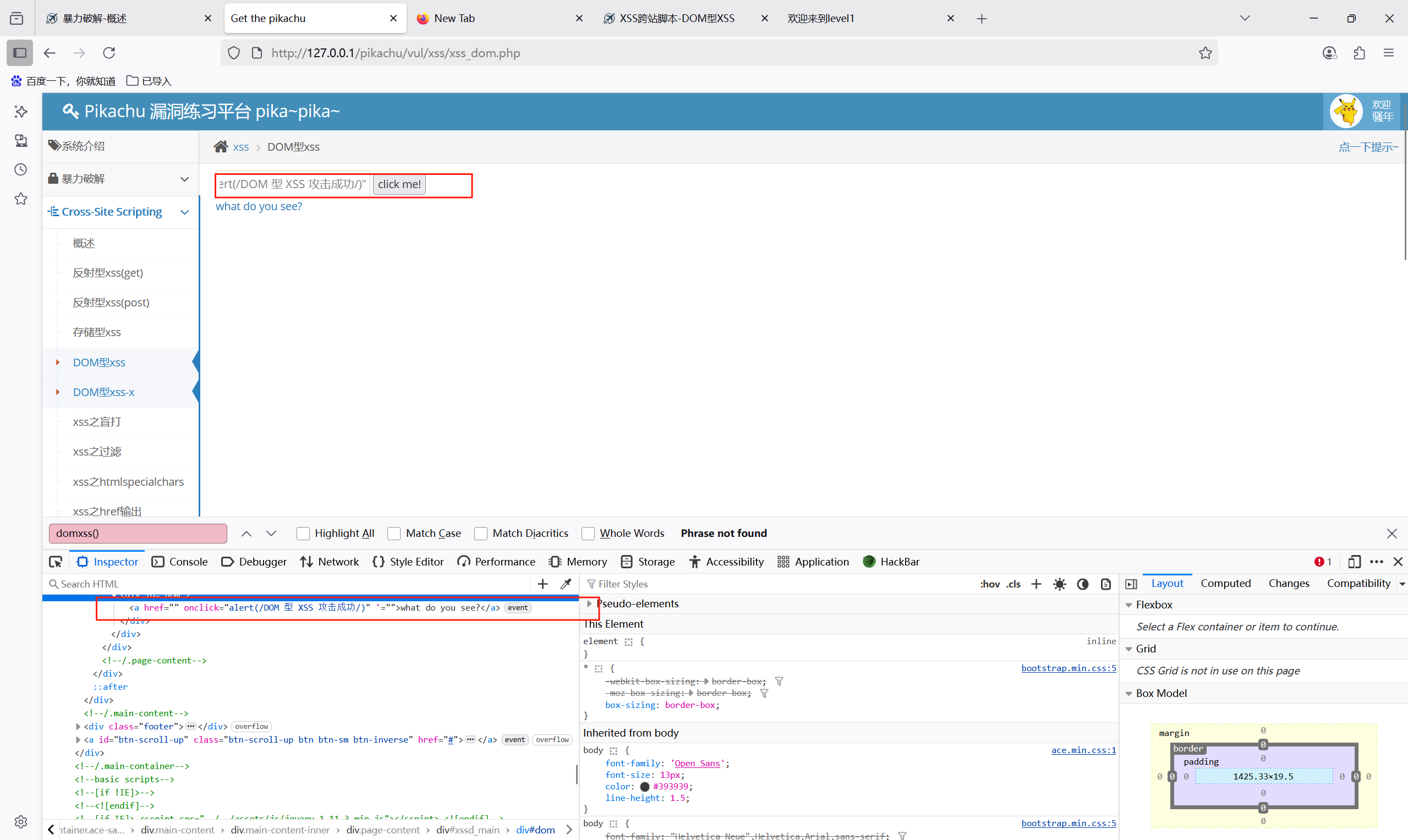Collapse the Cross-Site Scripting menu
The width and height of the screenshot is (1408, 840).
pos(120,212)
